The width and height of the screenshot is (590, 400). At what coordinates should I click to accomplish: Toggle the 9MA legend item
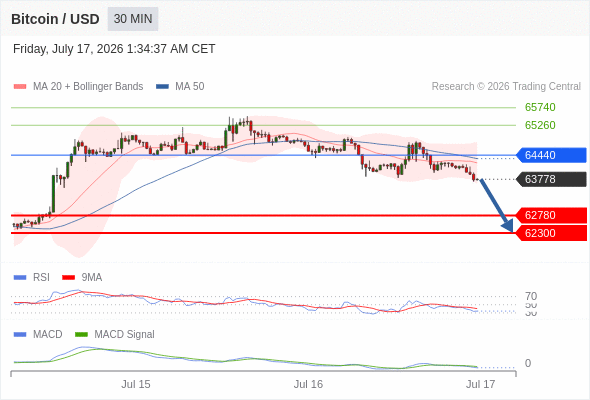point(82,277)
